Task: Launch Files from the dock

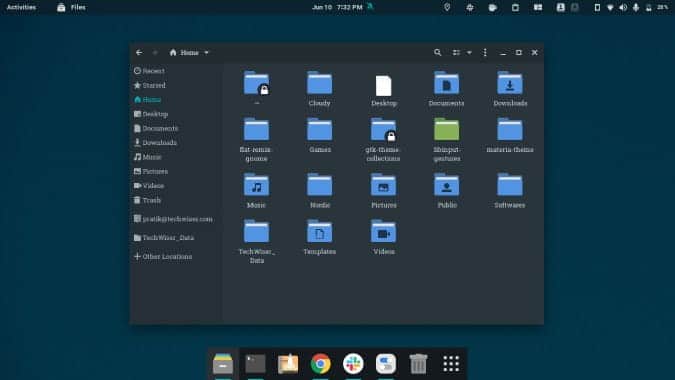Action: tap(223, 364)
